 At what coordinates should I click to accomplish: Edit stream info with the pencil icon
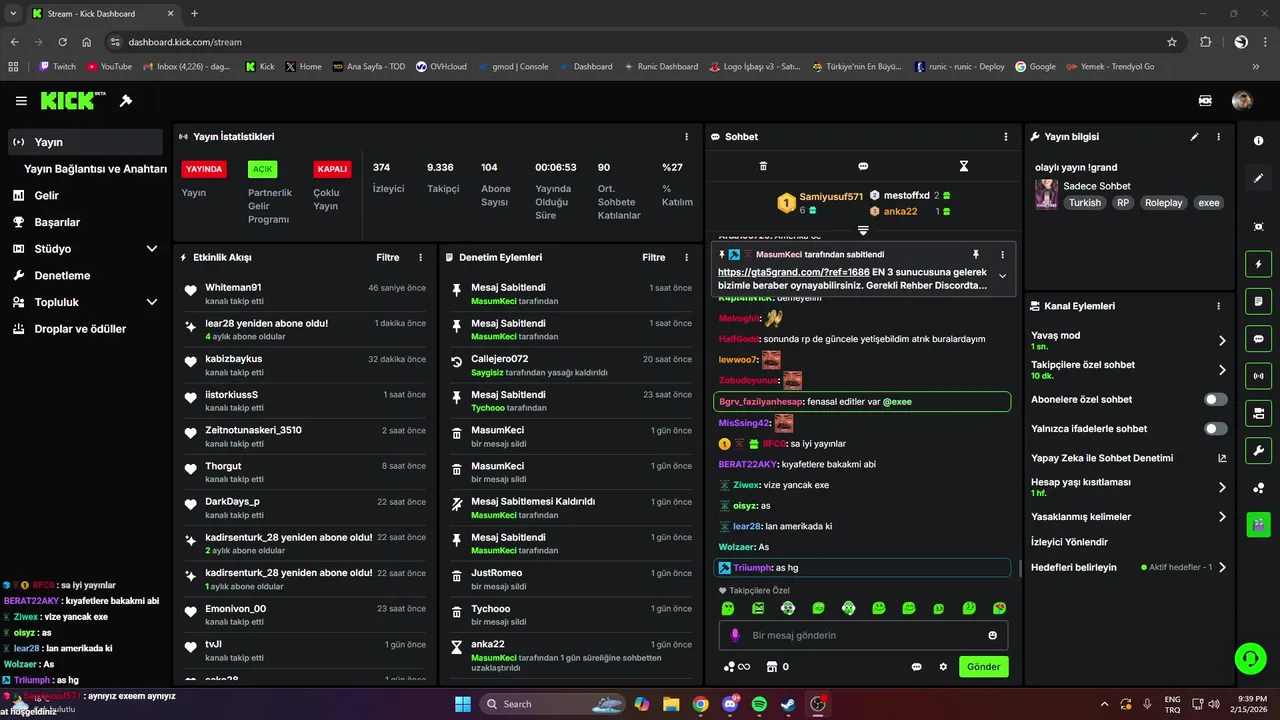coord(1195,137)
